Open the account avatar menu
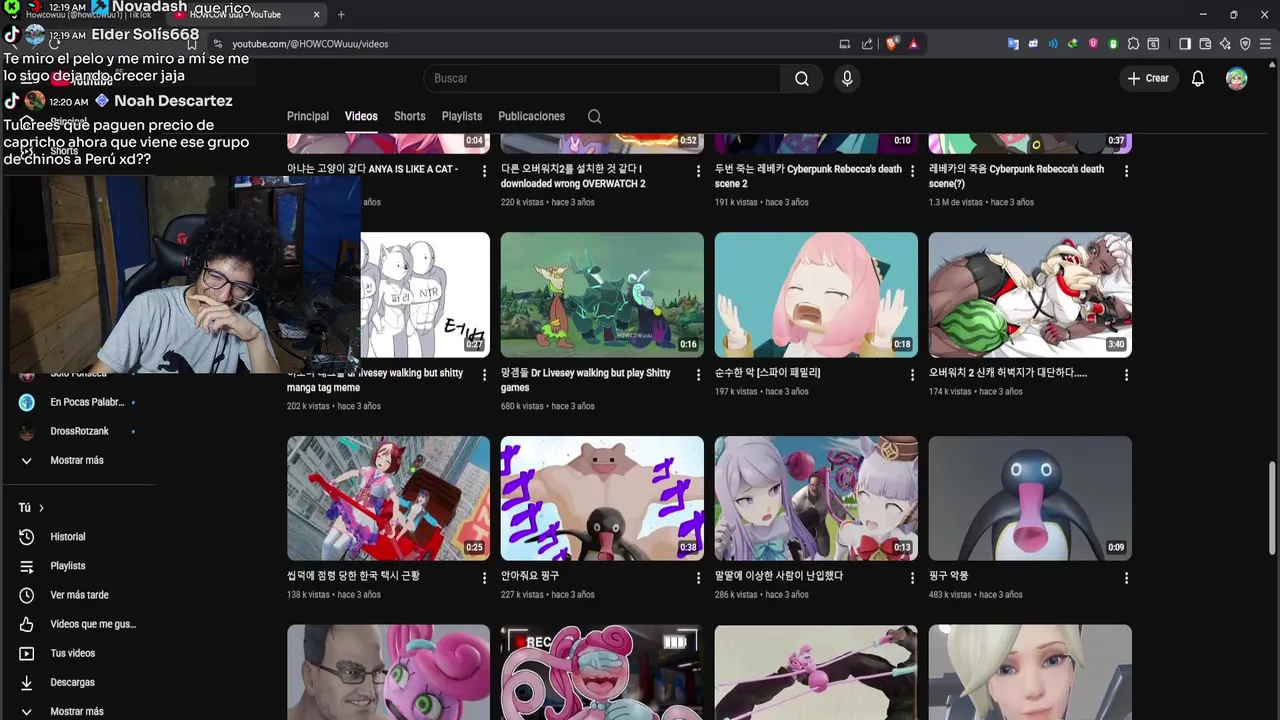Image resolution: width=1280 pixels, height=720 pixels. pos(1237,78)
